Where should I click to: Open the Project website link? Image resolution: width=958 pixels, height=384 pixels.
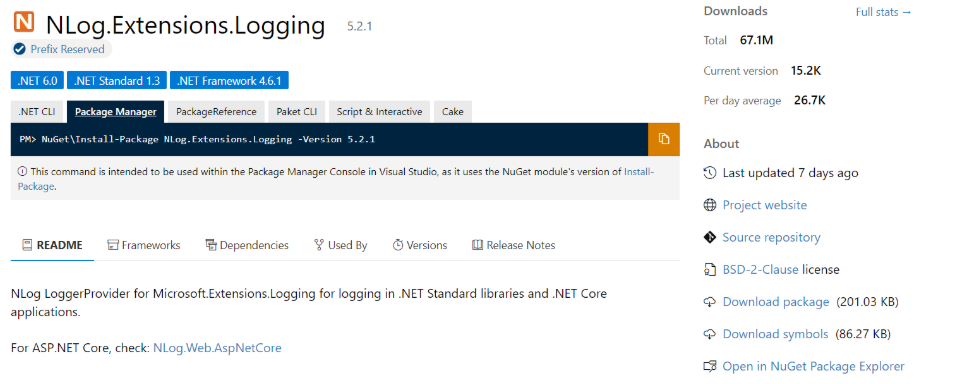[x=764, y=205]
